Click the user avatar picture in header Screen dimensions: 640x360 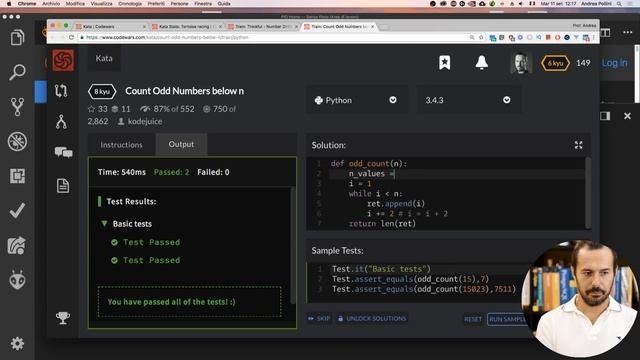point(521,63)
